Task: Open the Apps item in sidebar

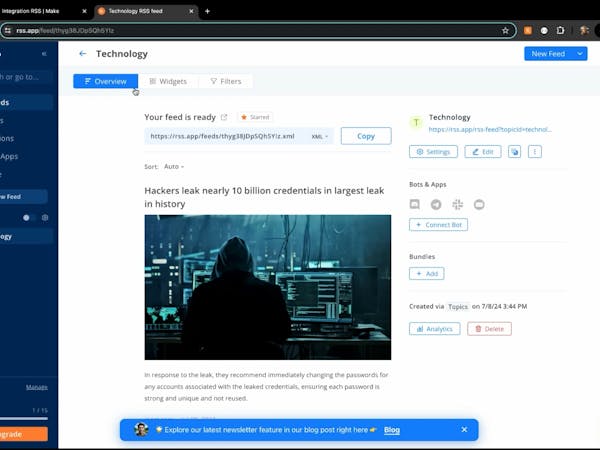Action: point(9,156)
